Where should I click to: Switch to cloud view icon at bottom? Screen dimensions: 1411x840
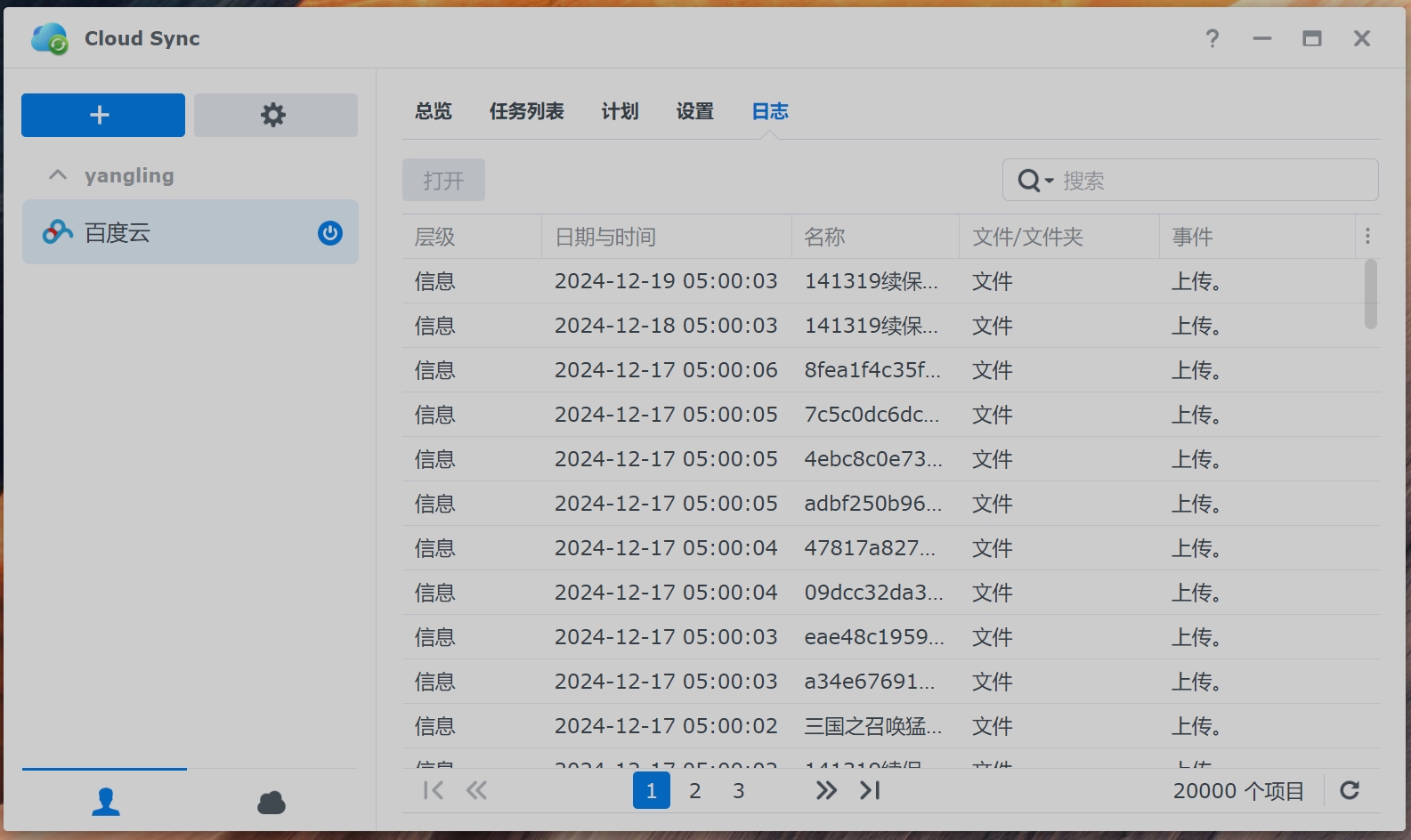click(272, 803)
